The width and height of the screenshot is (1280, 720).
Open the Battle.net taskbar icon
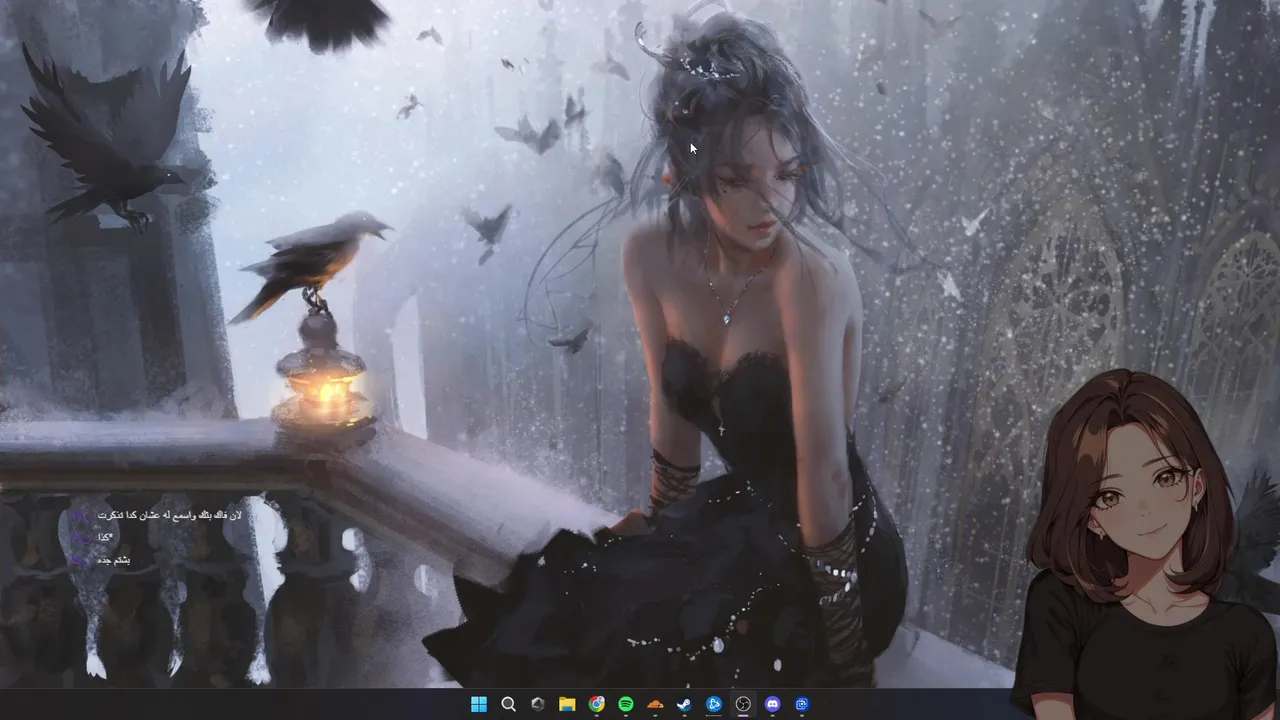coord(714,704)
